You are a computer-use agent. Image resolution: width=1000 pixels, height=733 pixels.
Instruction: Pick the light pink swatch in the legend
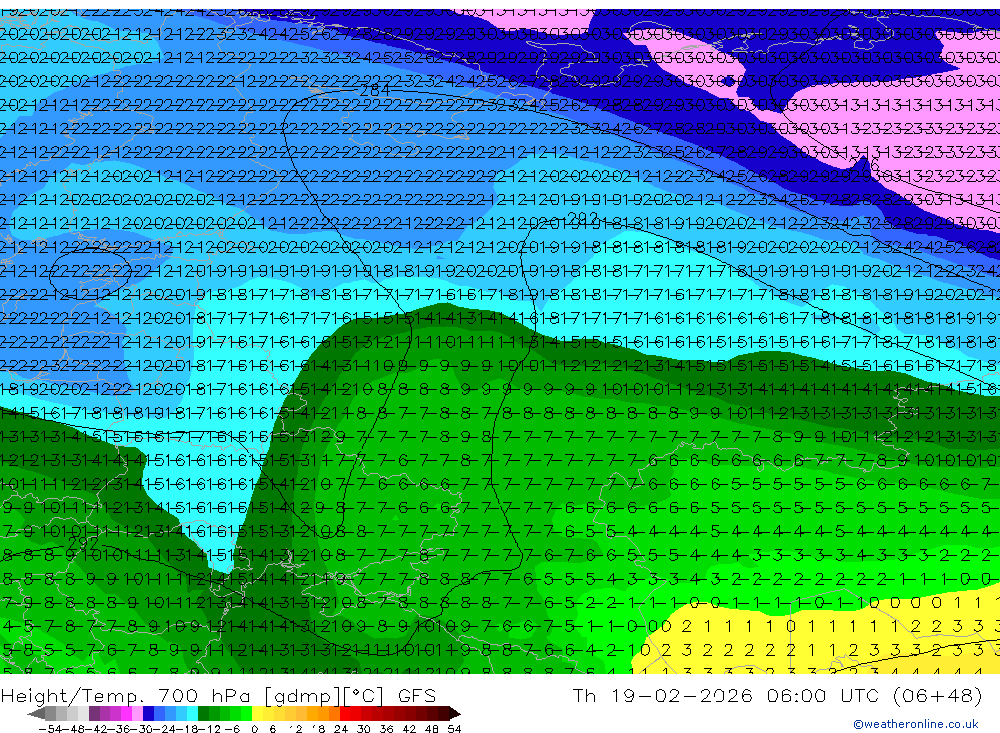[x=137, y=714]
